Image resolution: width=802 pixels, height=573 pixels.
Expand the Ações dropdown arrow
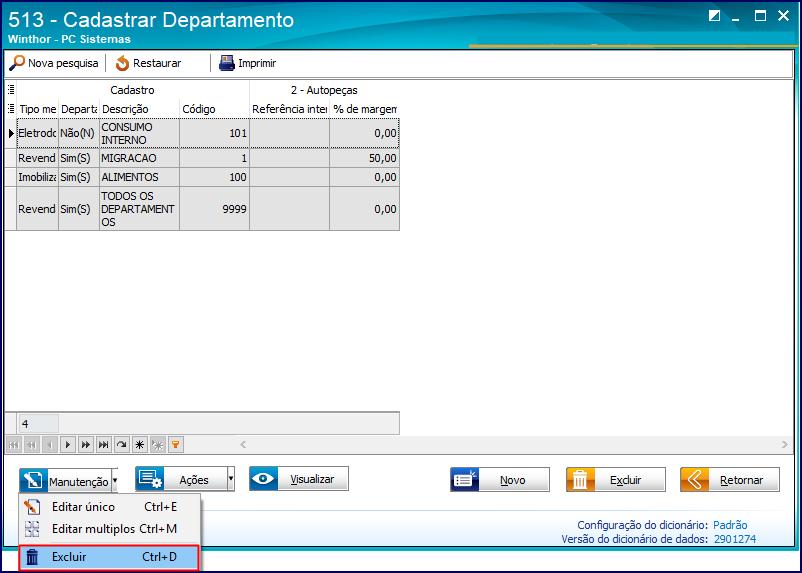coord(231,479)
